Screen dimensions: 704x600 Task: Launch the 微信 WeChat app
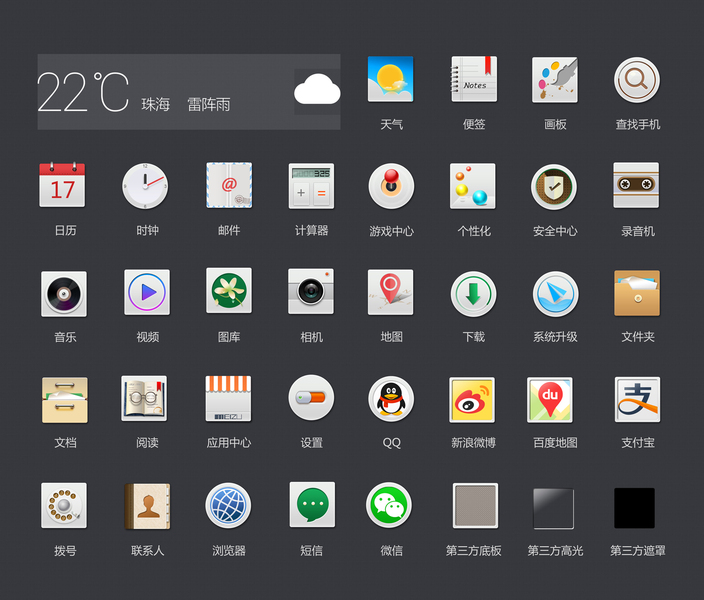tap(389, 505)
